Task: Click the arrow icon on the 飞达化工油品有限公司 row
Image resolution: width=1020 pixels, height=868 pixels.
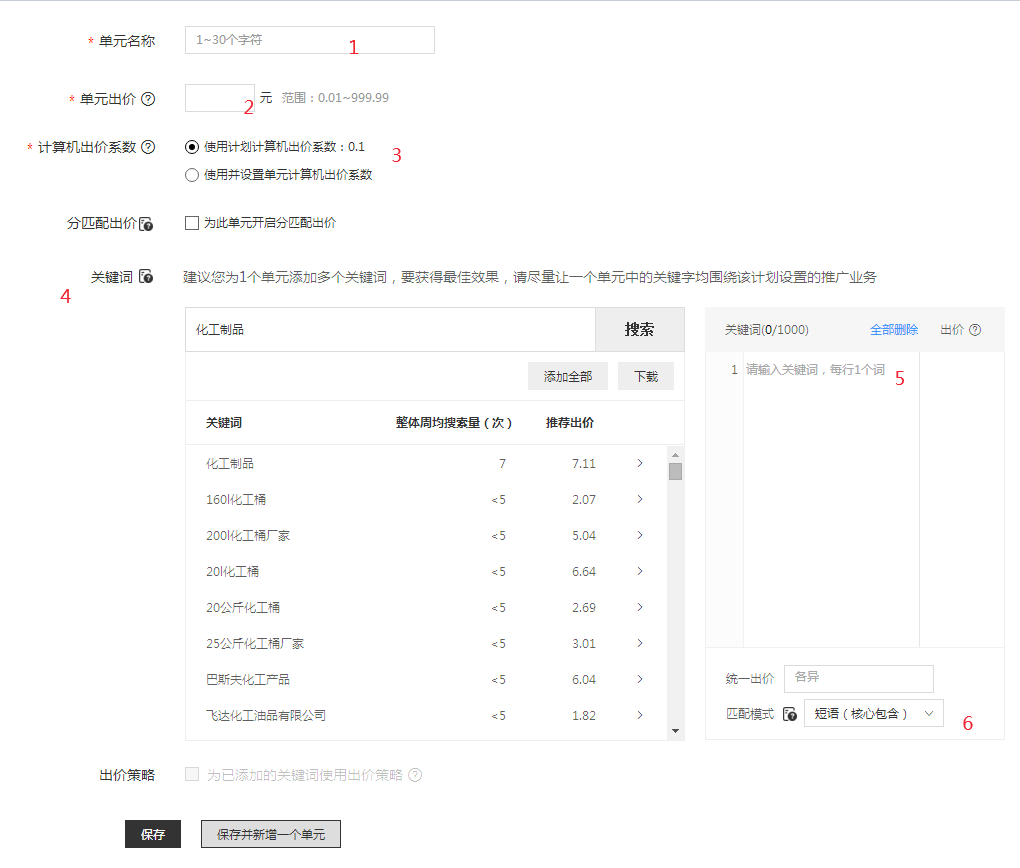Action: pos(639,715)
